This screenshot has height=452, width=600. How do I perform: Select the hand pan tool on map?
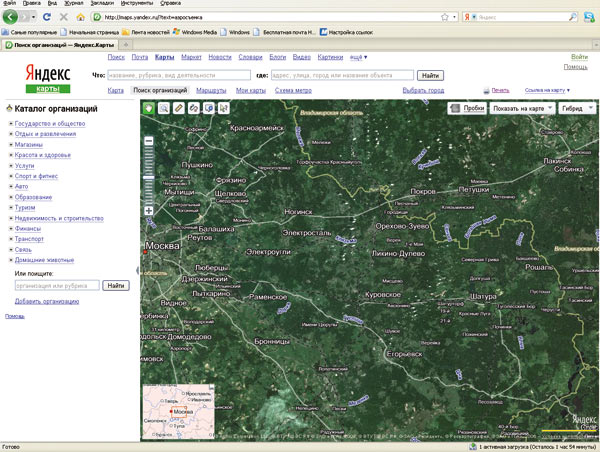coord(149,108)
